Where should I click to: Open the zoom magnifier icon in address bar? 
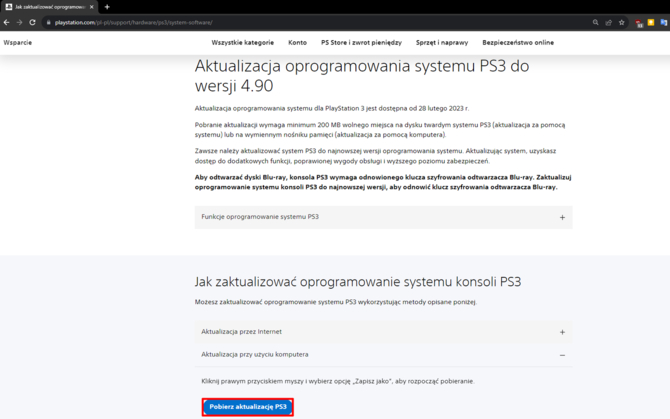595,22
